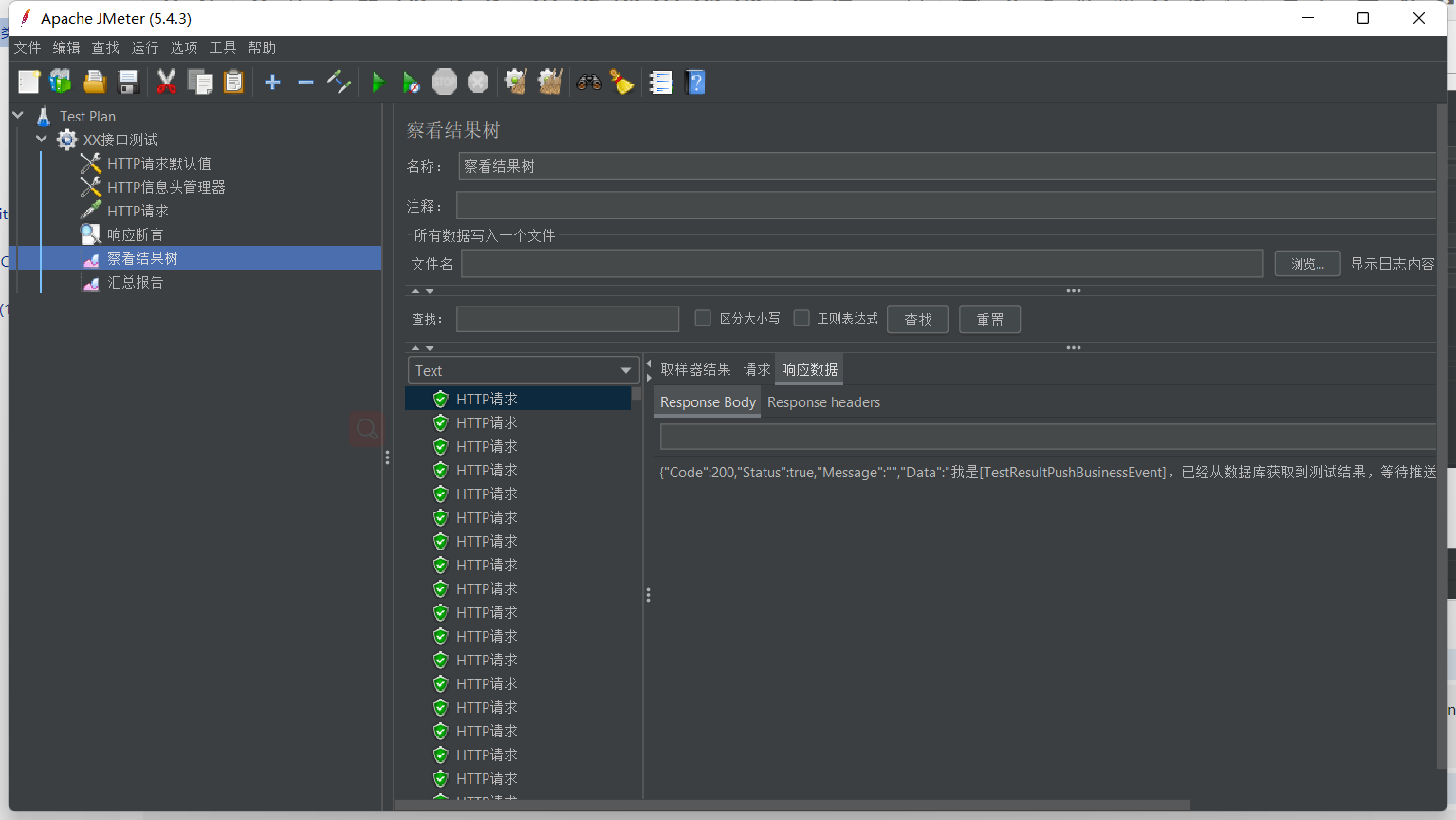This screenshot has height=820, width=1456.
Task: Open the 查找 menu
Action: pos(105,47)
